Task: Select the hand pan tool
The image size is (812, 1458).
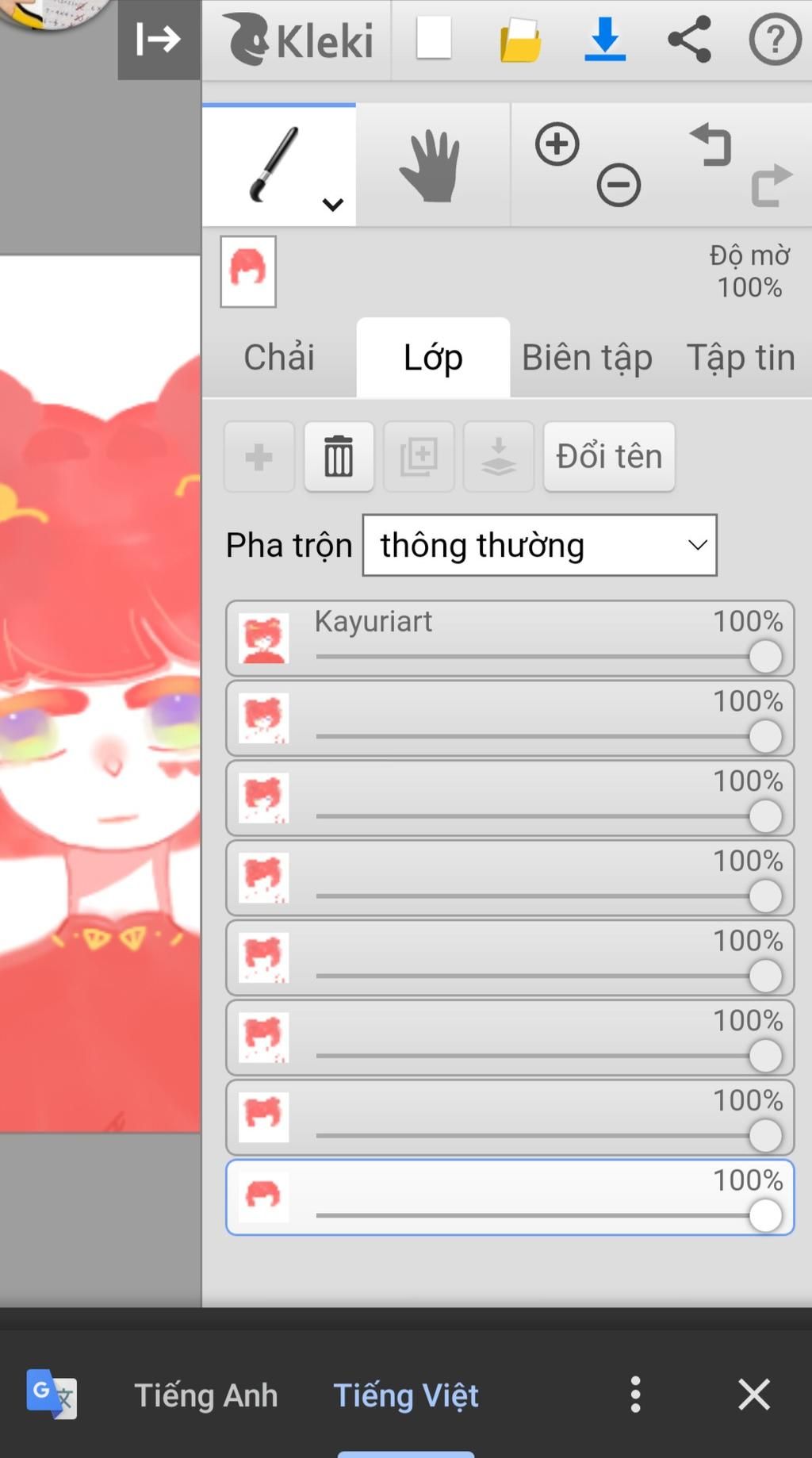Action: click(431, 166)
